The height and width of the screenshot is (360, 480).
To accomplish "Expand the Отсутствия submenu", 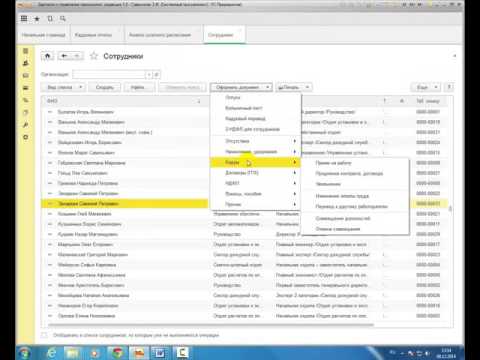I will point(256,141).
